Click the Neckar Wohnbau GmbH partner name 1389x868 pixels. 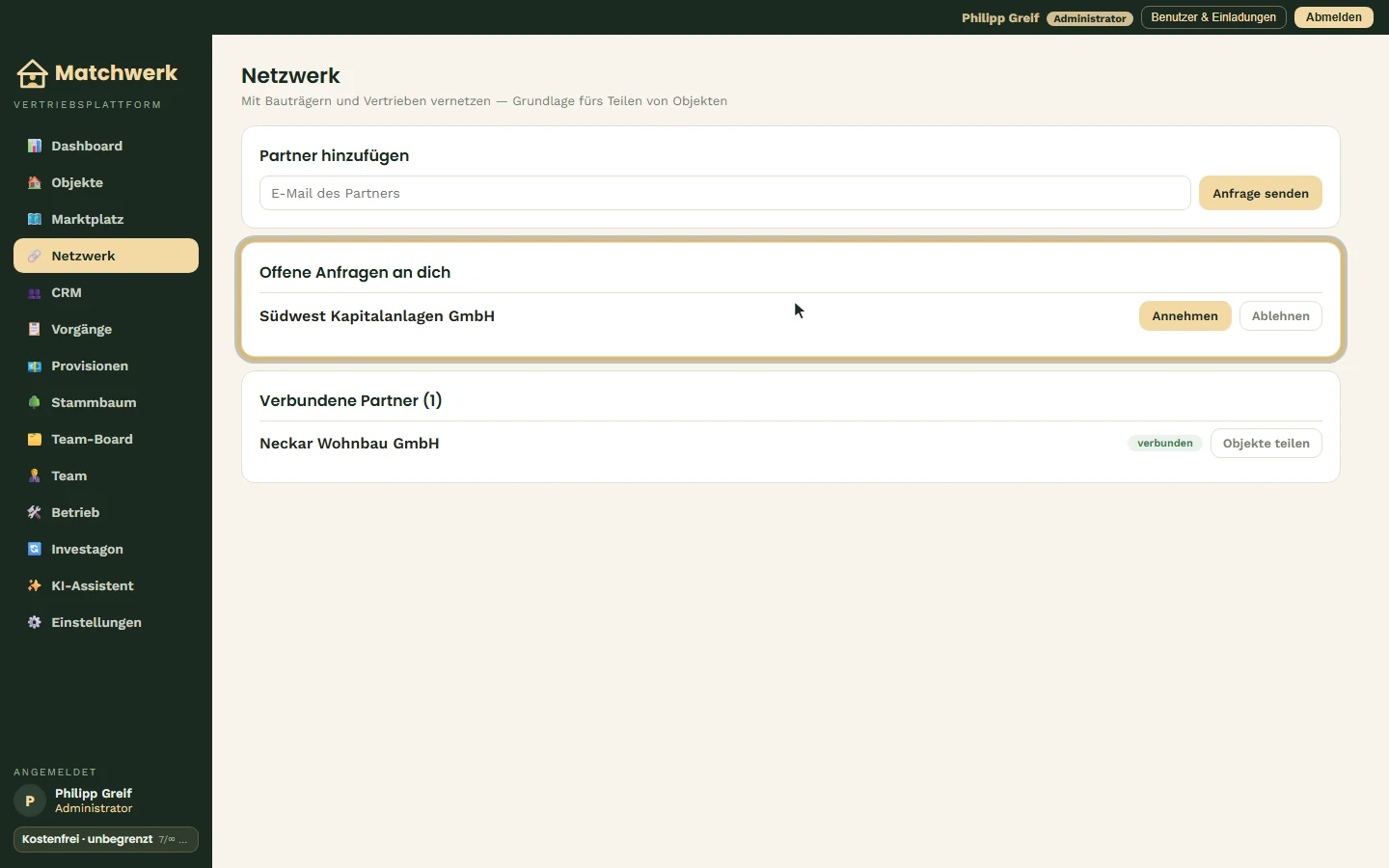click(x=349, y=444)
